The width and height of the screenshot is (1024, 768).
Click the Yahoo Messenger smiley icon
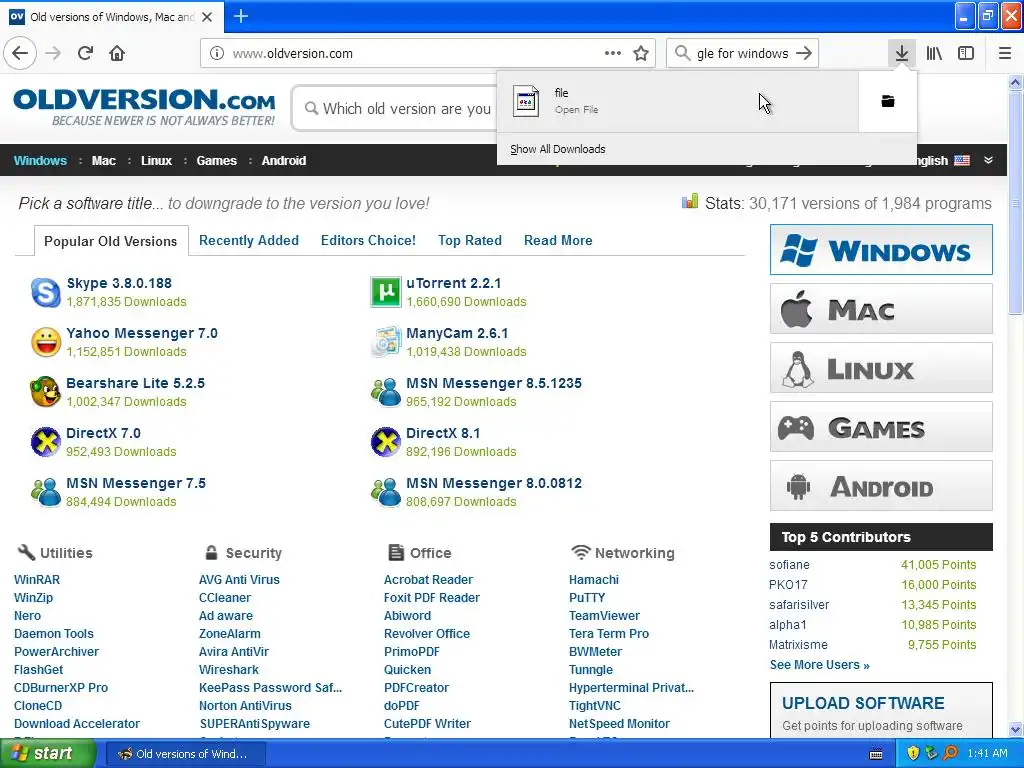46,342
